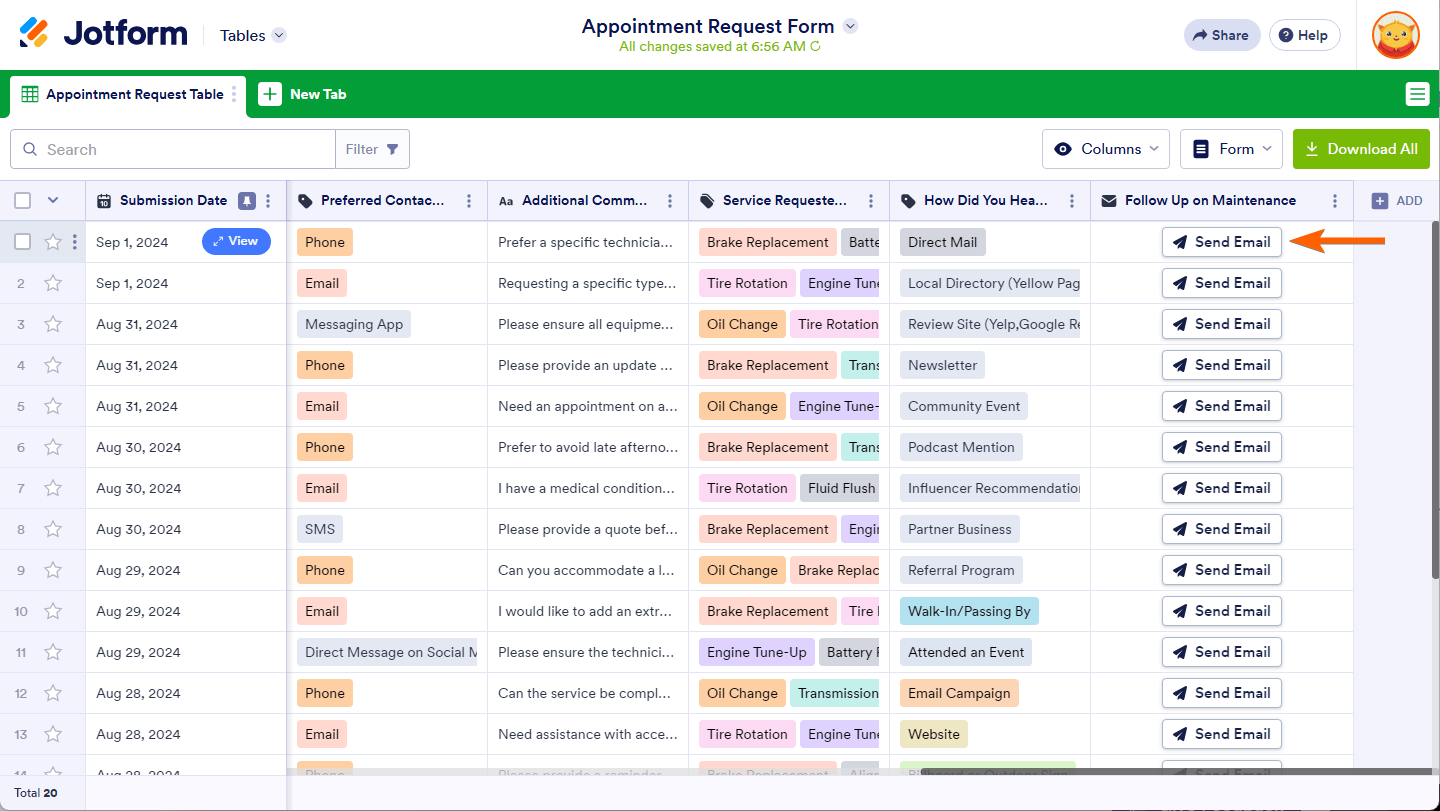Star the submission in row 3

tap(53, 324)
